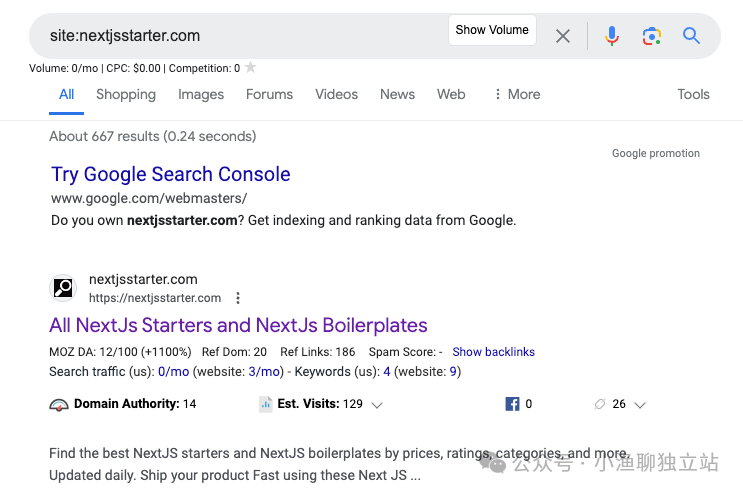Click the Google promotion label
This screenshot has width=743, height=493.
click(x=656, y=153)
